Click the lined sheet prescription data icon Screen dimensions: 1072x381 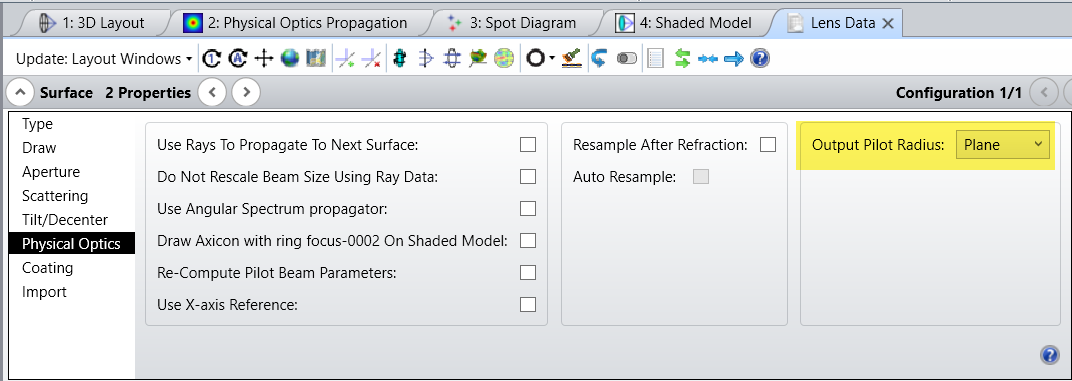pyautogui.click(x=656, y=59)
